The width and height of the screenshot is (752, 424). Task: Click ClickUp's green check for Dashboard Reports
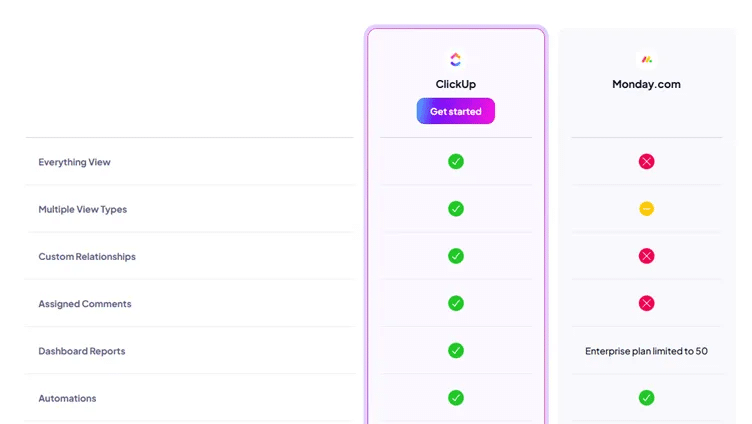point(456,351)
